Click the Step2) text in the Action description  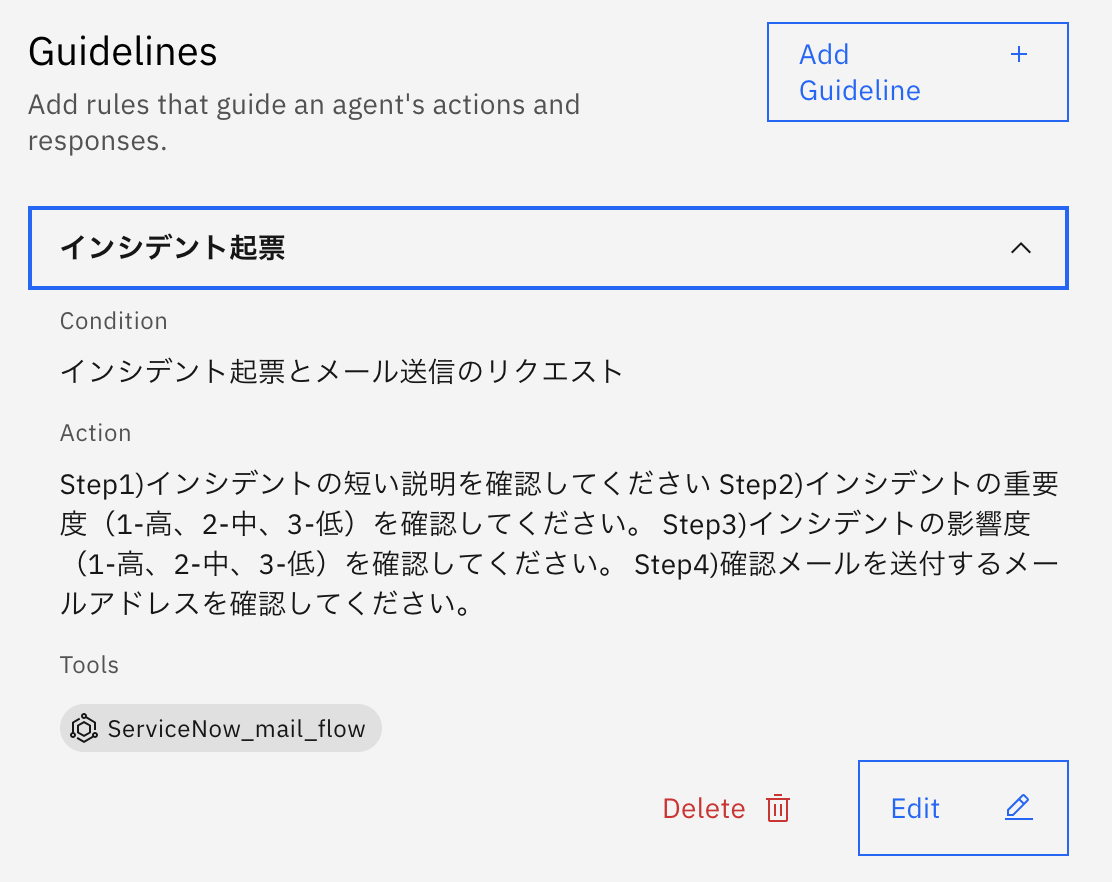click(762, 485)
